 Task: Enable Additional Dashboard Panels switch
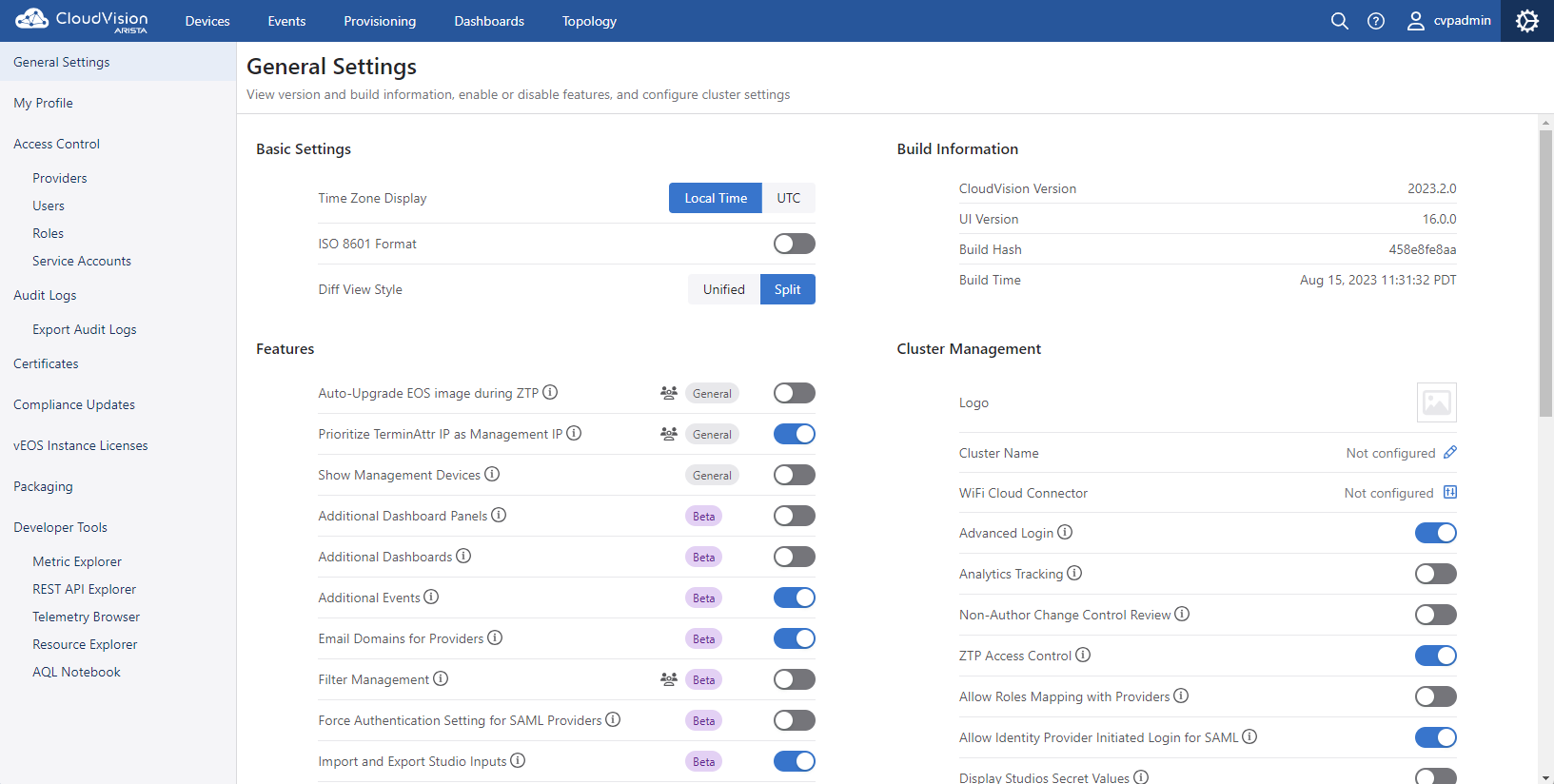pyautogui.click(x=795, y=516)
